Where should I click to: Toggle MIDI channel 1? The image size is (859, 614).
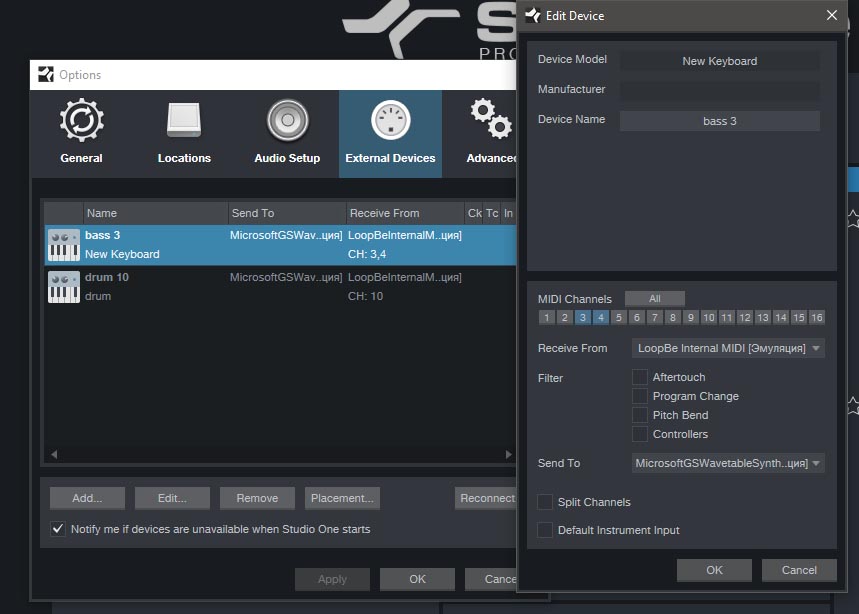click(546, 317)
